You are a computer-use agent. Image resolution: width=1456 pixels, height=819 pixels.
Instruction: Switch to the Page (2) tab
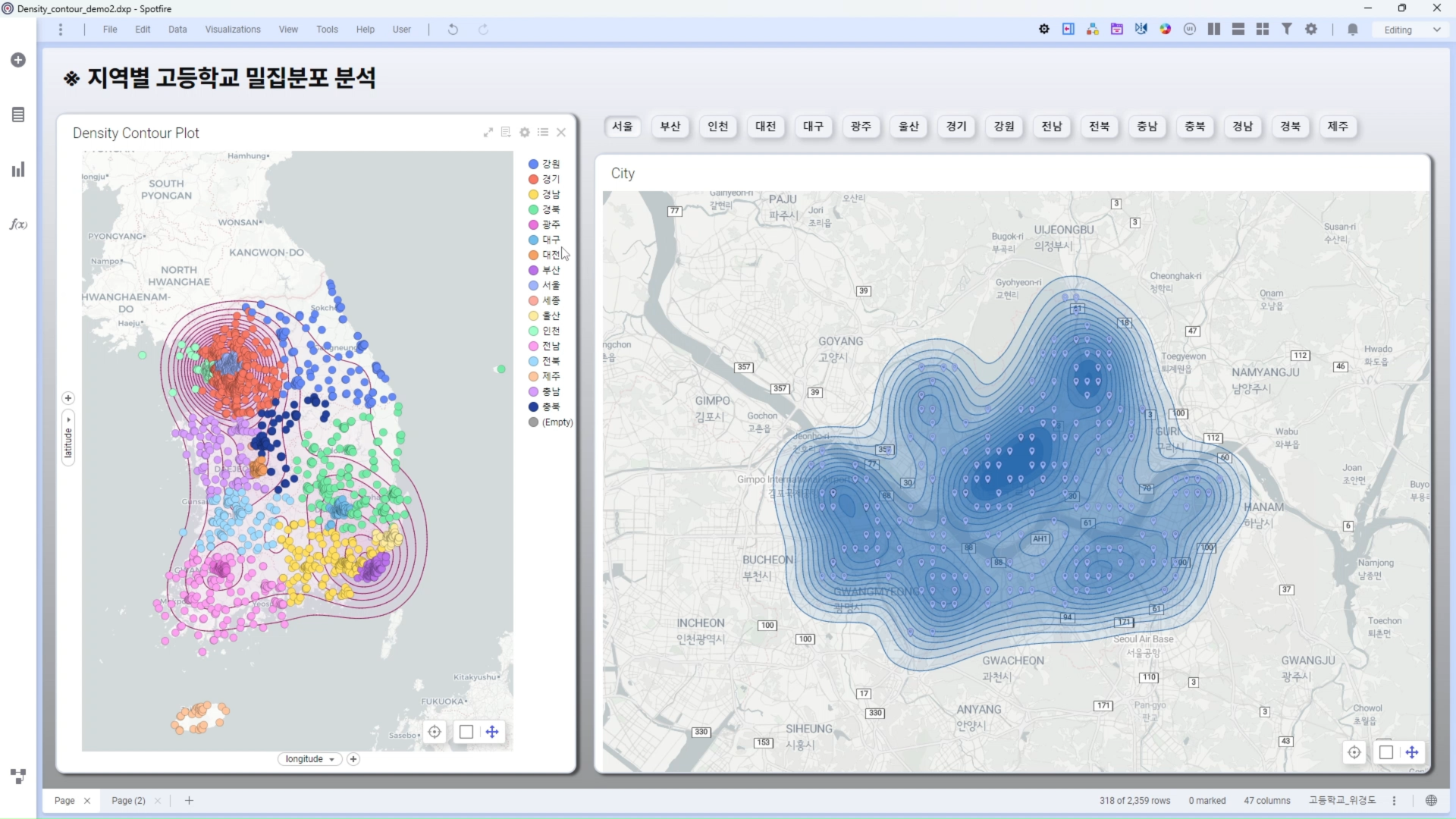(x=128, y=801)
